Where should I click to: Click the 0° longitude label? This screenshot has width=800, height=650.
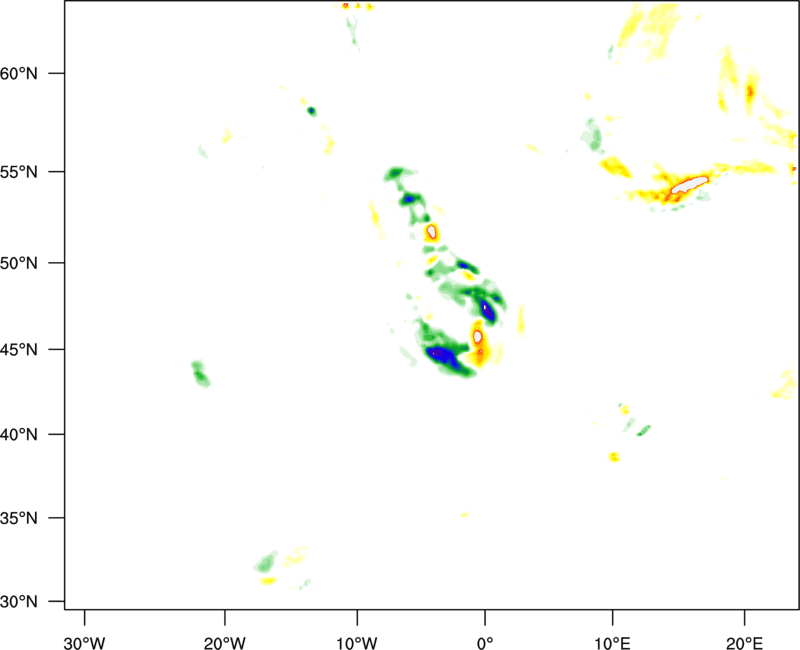point(485,643)
